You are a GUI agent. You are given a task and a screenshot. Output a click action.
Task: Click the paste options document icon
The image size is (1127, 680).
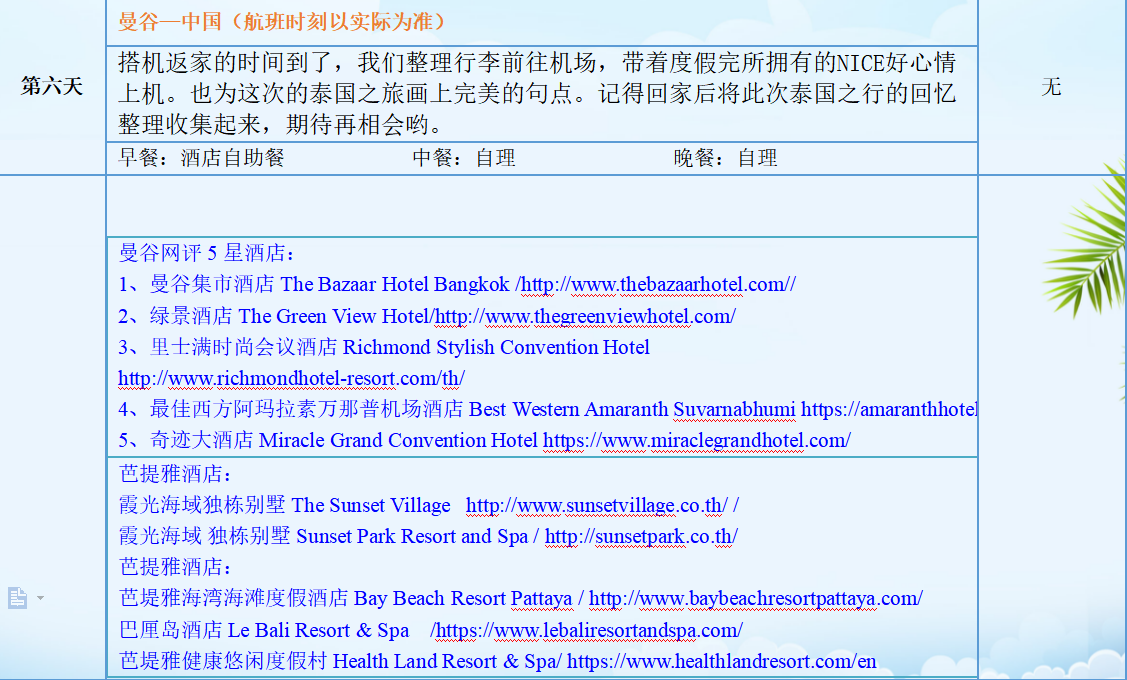[17, 597]
